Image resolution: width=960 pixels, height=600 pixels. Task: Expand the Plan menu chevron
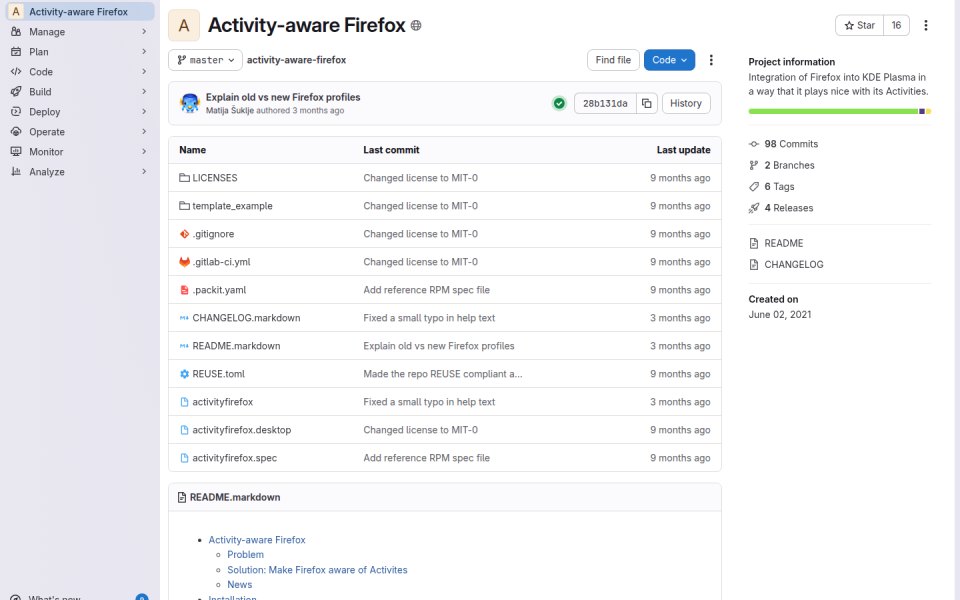pos(144,51)
